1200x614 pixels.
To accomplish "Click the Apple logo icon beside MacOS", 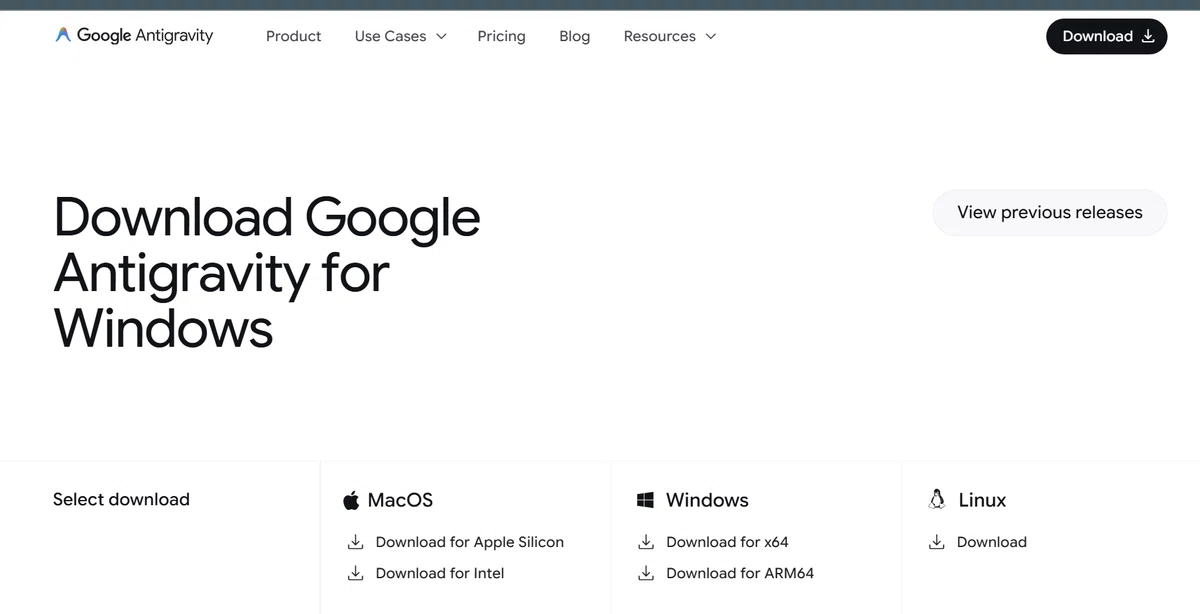I will (351, 500).
